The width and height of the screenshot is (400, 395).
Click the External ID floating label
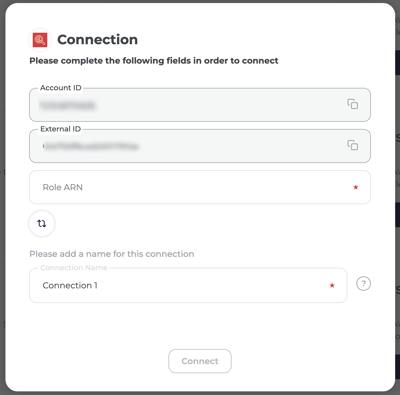tap(61, 129)
